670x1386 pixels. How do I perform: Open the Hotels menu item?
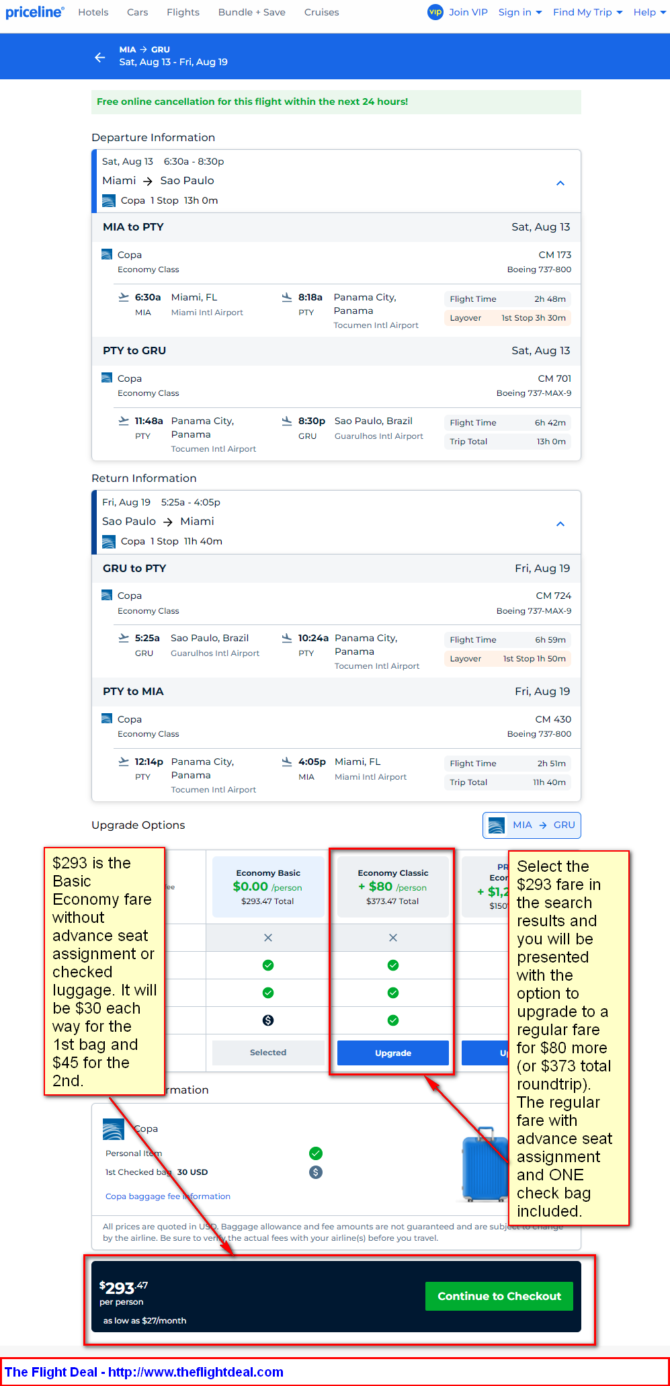click(x=93, y=12)
